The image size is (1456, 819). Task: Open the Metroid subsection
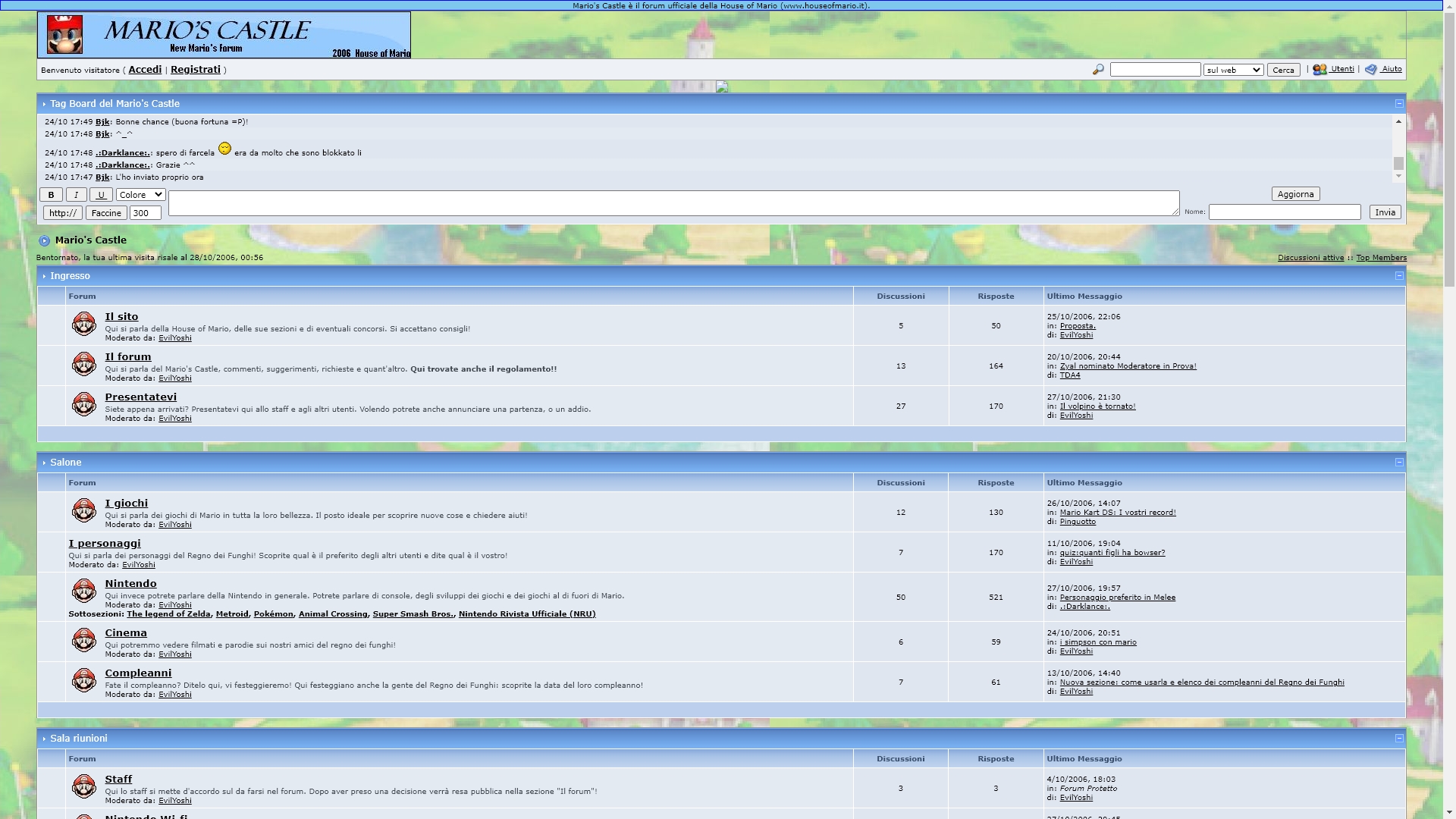coord(232,614)
